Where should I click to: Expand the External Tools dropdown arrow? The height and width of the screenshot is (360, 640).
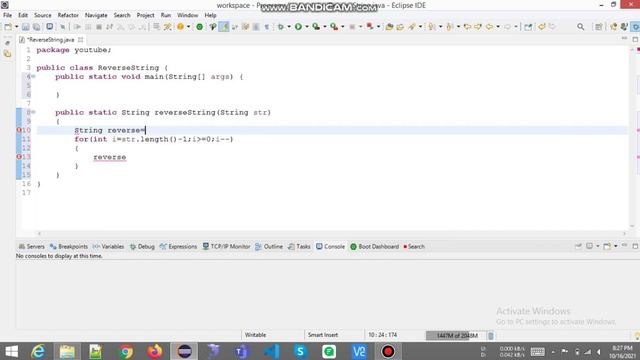tap(342, 27)
